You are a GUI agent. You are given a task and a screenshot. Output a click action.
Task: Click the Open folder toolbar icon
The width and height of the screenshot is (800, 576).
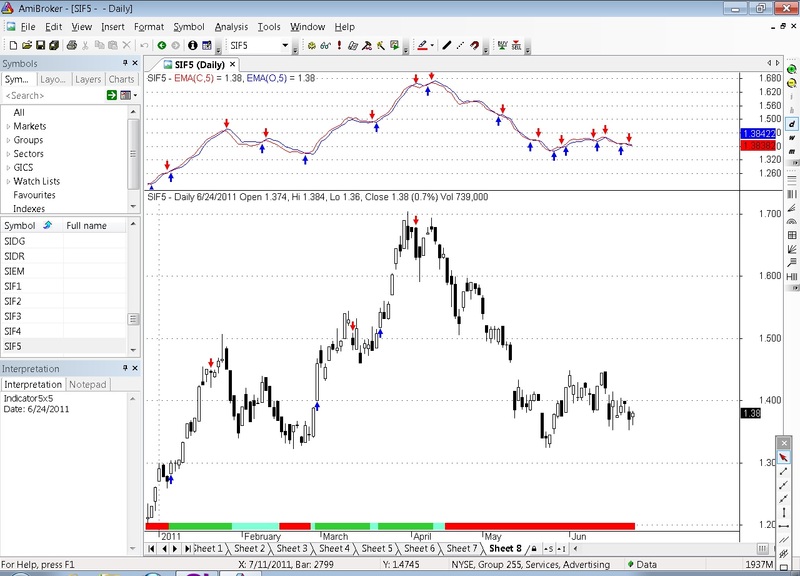pyautogui.click(x=27, y=45)
